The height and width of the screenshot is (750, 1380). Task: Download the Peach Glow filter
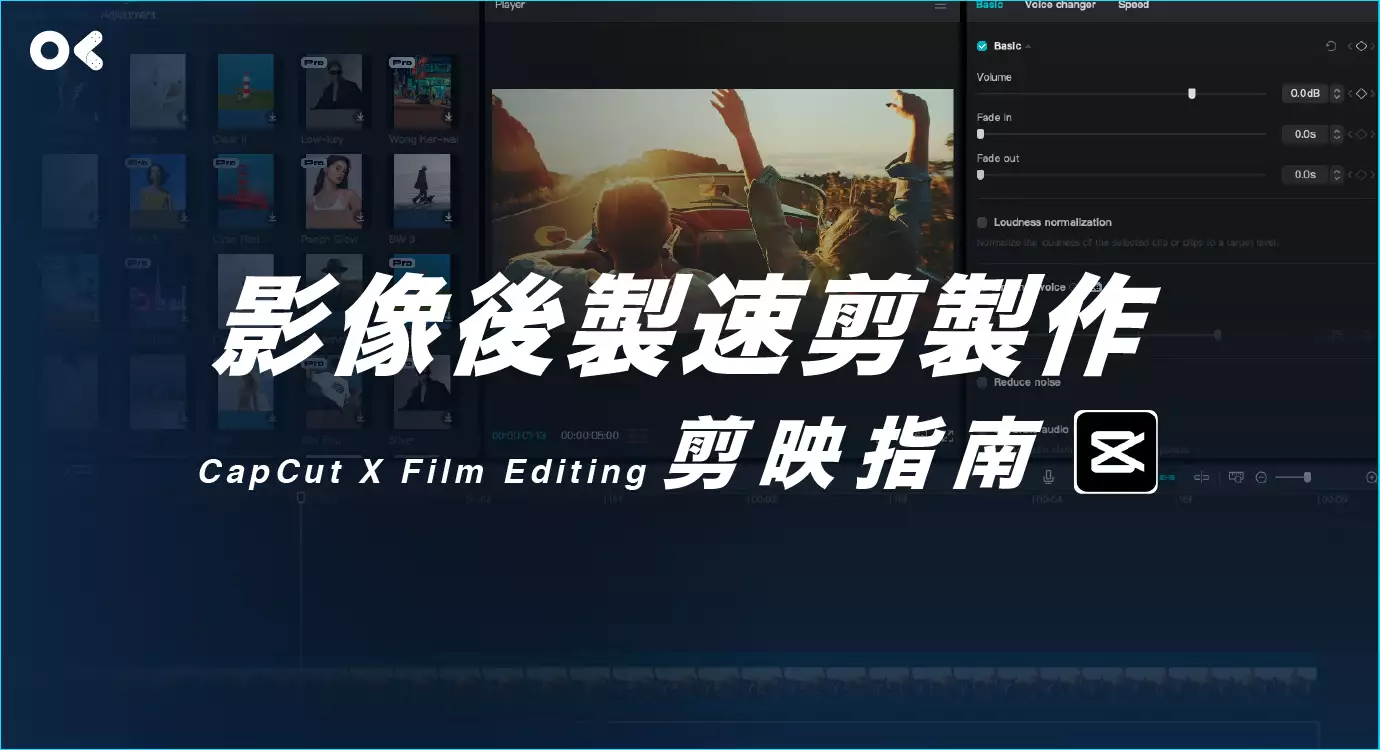pos(359,218)
